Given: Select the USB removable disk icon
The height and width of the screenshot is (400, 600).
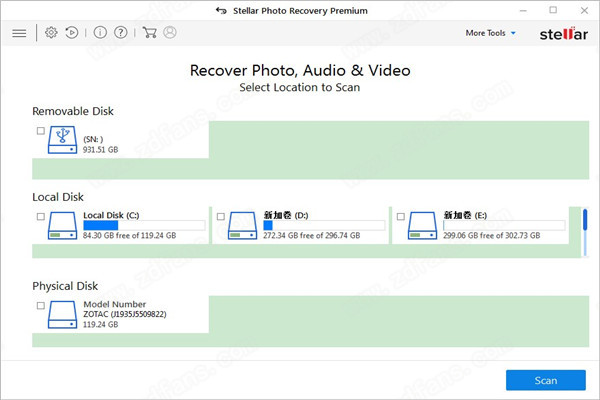Looking at the screenshot, I should (62, 140).
